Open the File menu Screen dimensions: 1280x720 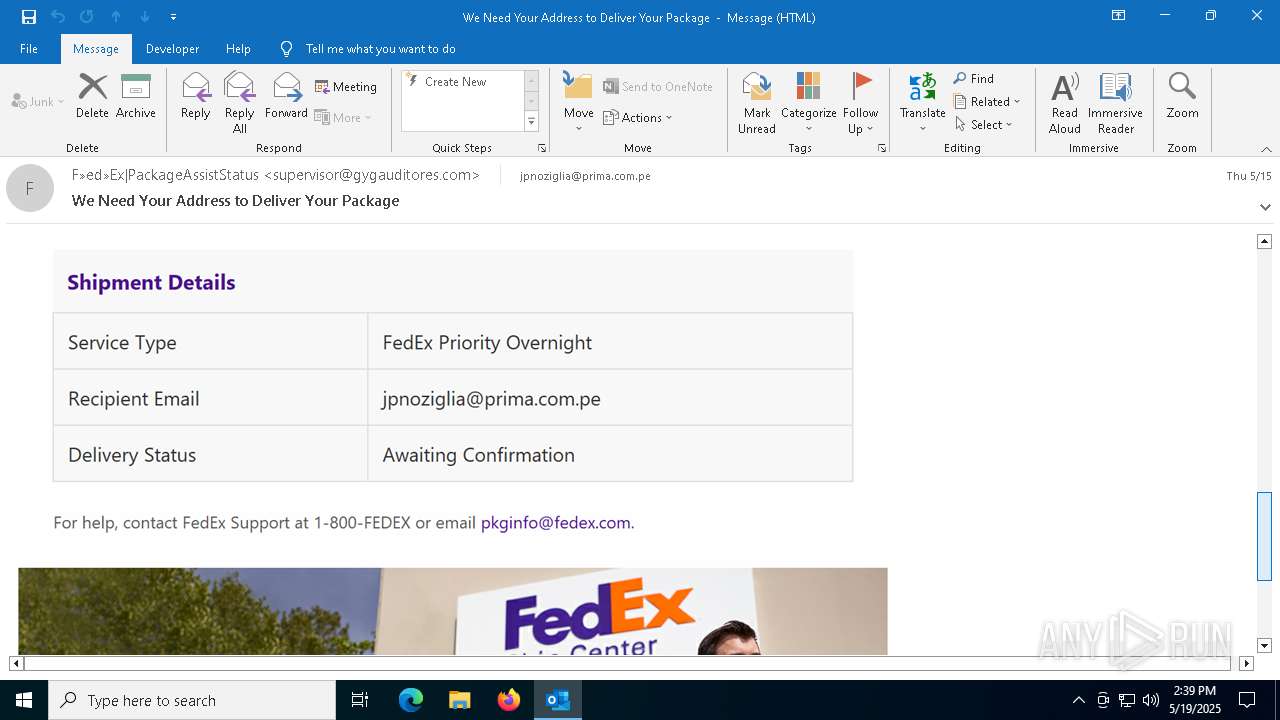29,49
